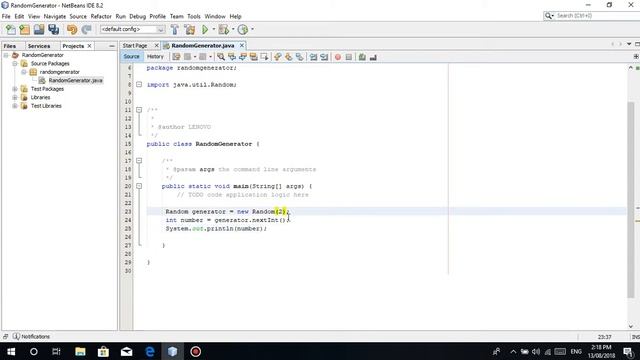
Task: Open the File menu
Action: (6, 16)
